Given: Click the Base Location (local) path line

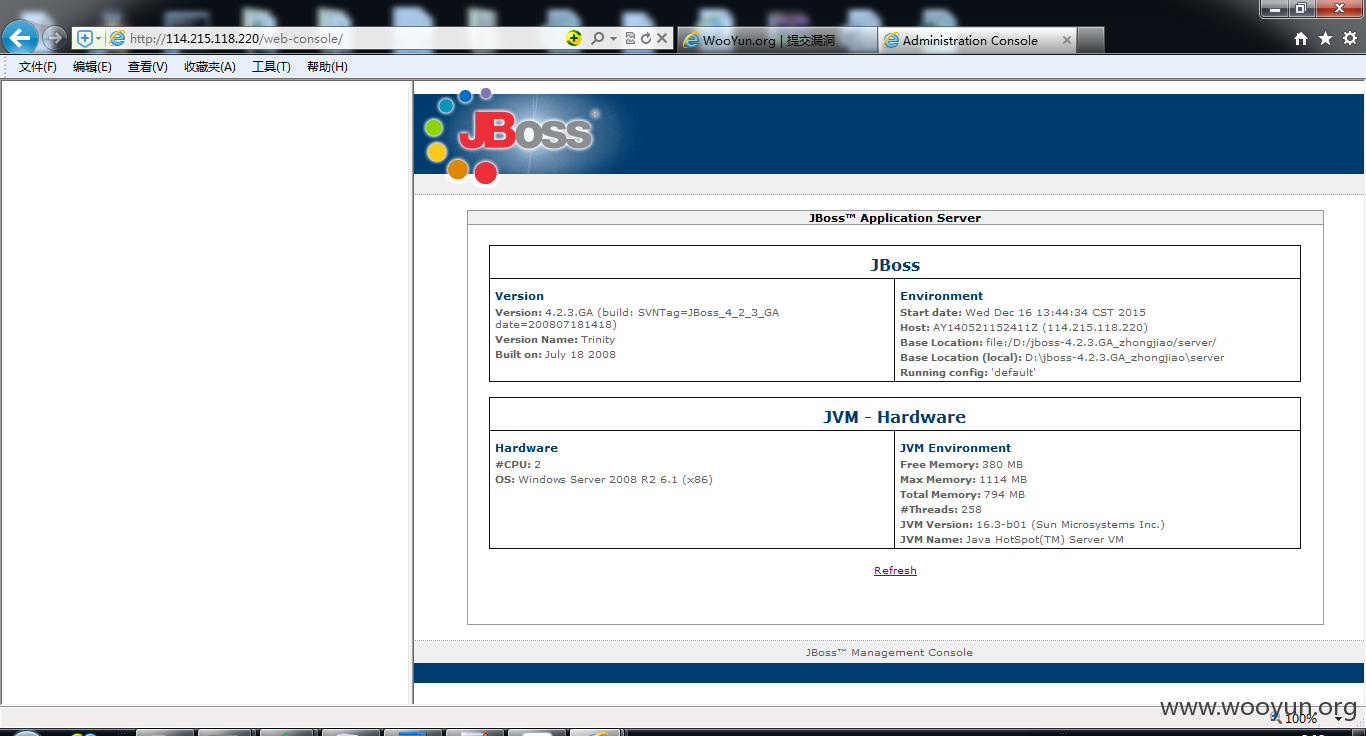Looking at the screenshot, I should point(1062,358).
